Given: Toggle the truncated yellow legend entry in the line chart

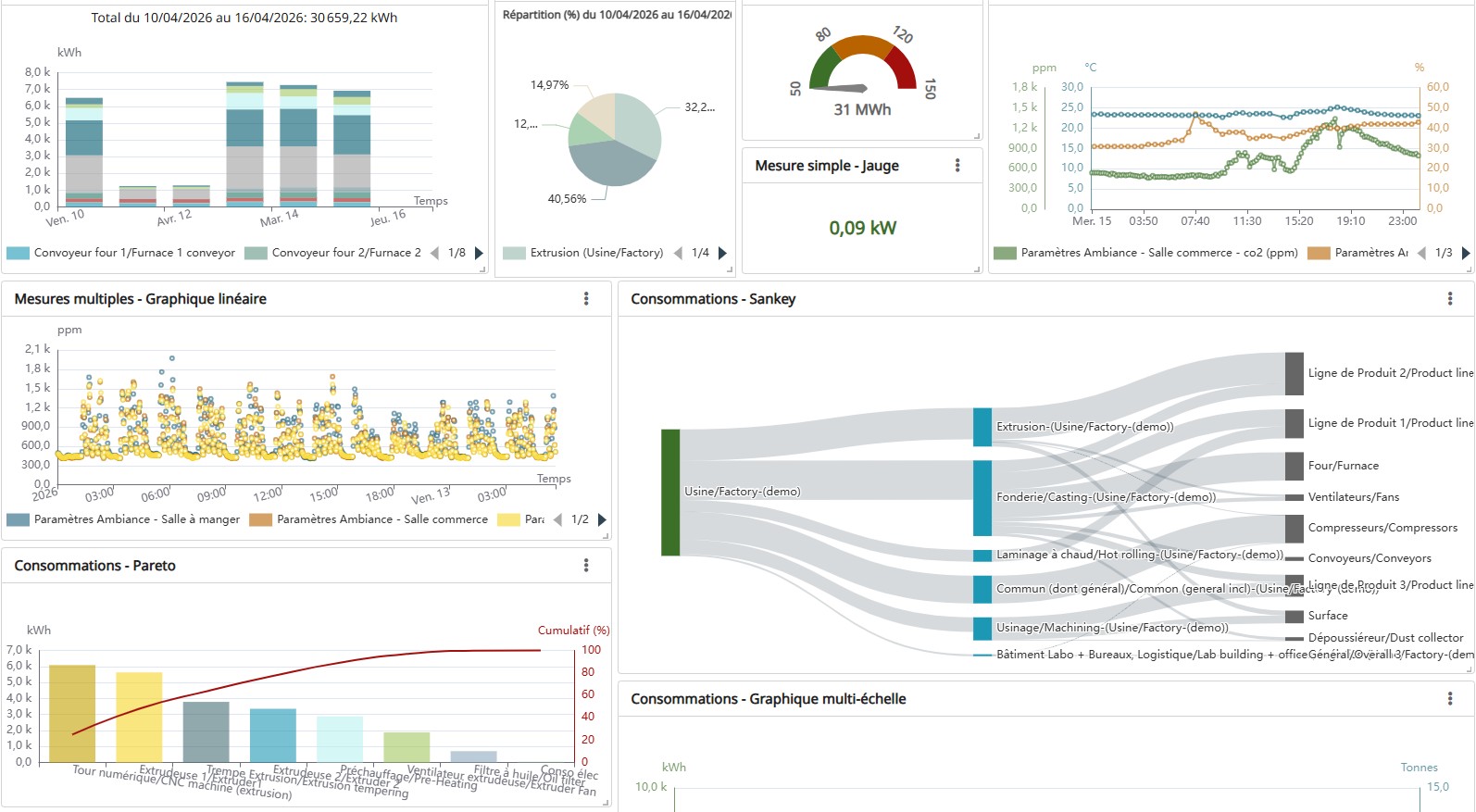Looking at the screenshot, I should click(521, 519).
